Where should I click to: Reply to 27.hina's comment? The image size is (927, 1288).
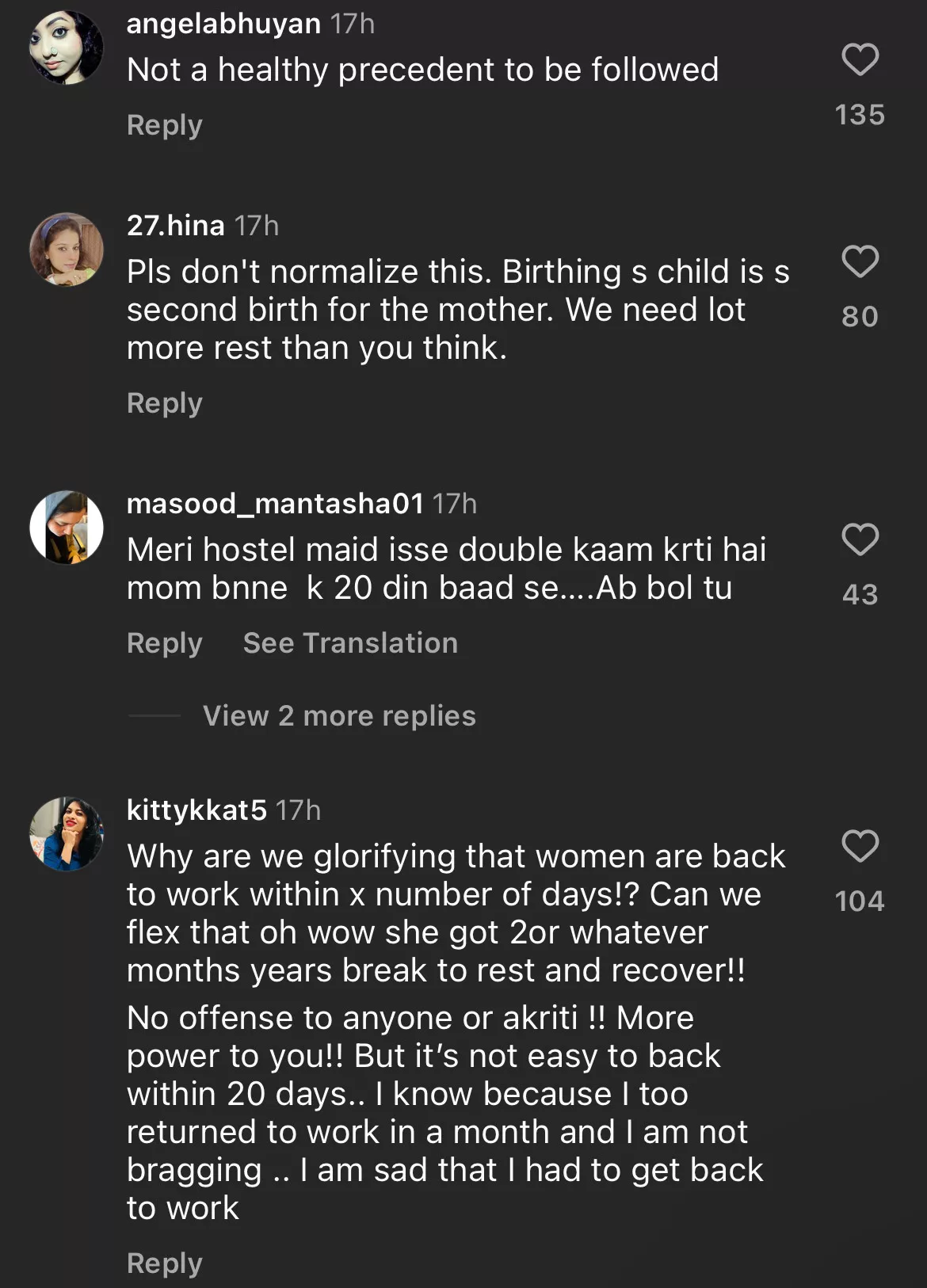(x=165, y=403)
